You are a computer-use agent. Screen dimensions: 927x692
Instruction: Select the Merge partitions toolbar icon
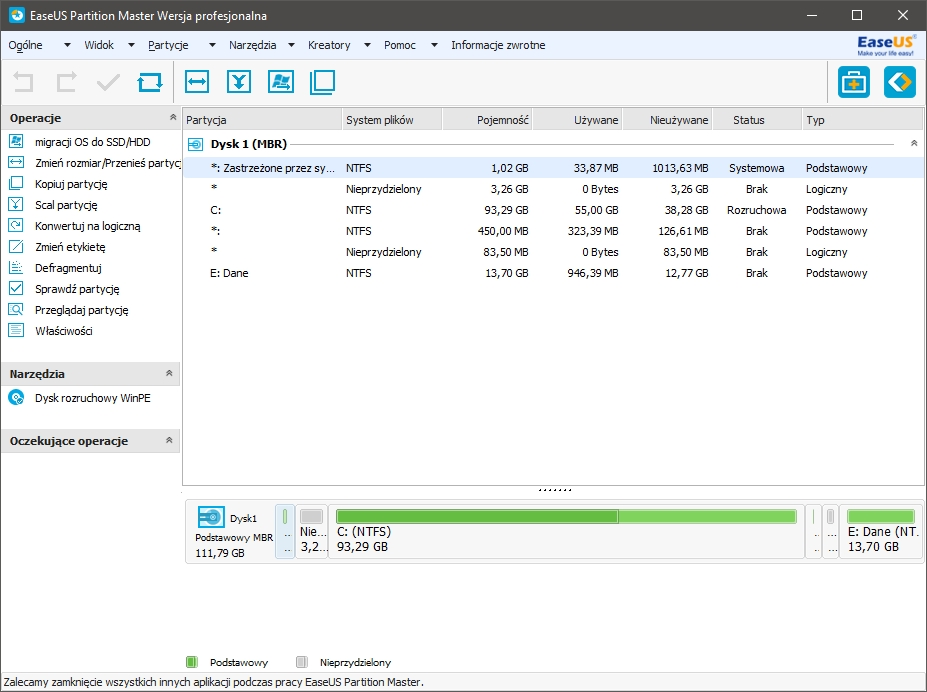tap(239, 82)
